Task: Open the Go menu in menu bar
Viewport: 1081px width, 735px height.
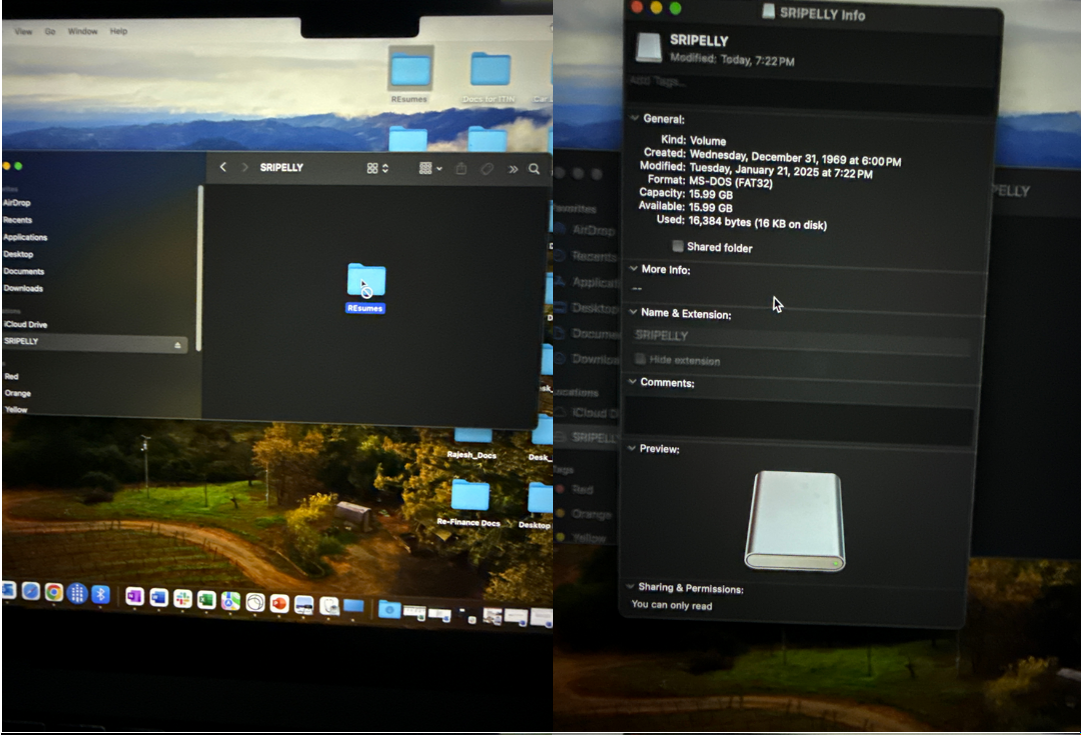Action: [x=50, y=32]
